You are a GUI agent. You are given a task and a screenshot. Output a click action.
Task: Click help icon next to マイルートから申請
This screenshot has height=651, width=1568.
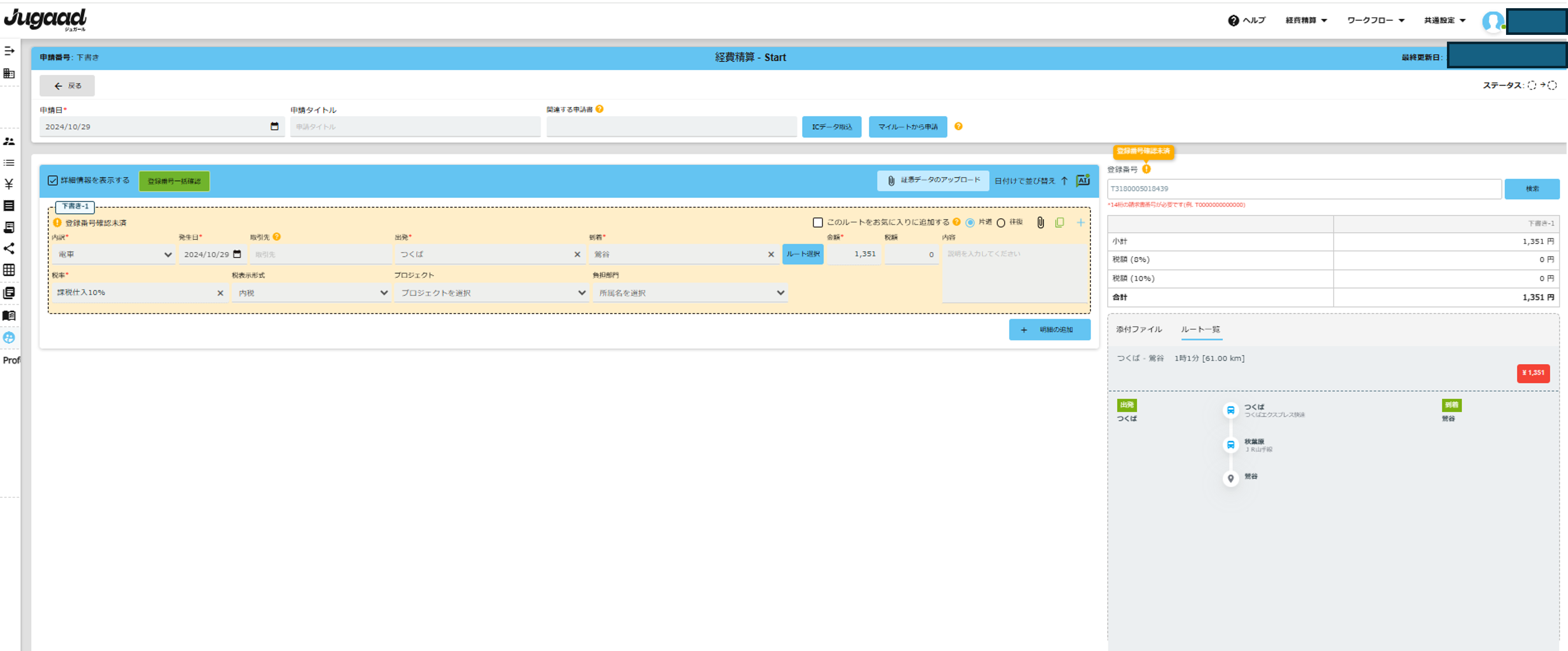(959, 127)
